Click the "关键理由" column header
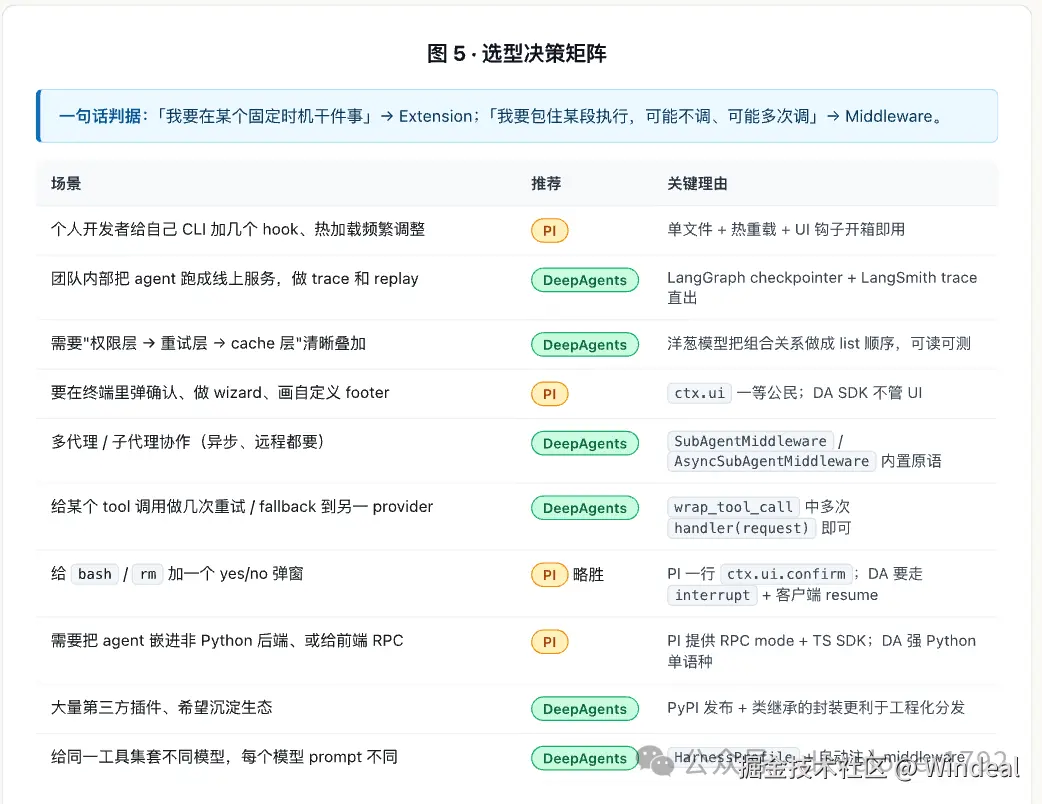The height and width of the screenshot is (804, 1042). pos(697,183)
